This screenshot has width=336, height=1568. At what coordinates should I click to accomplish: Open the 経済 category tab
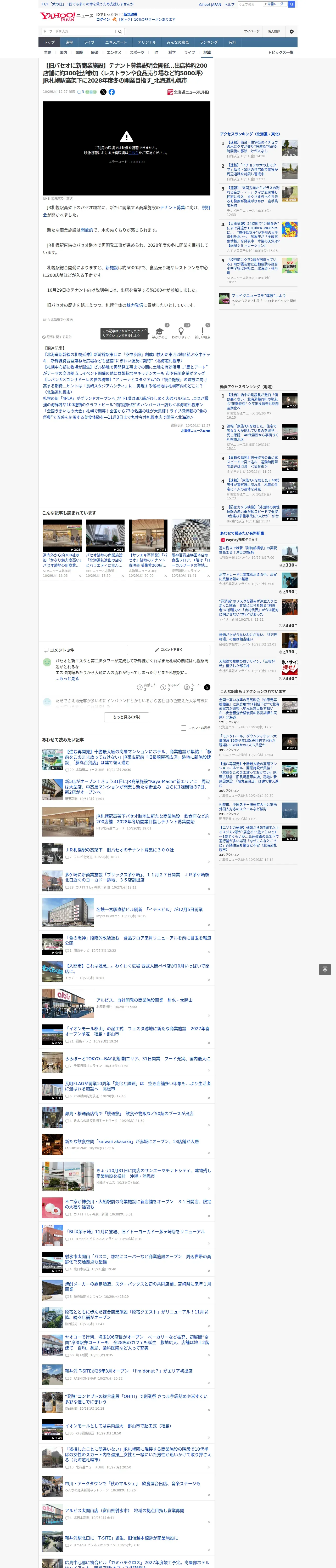point(94,52)
